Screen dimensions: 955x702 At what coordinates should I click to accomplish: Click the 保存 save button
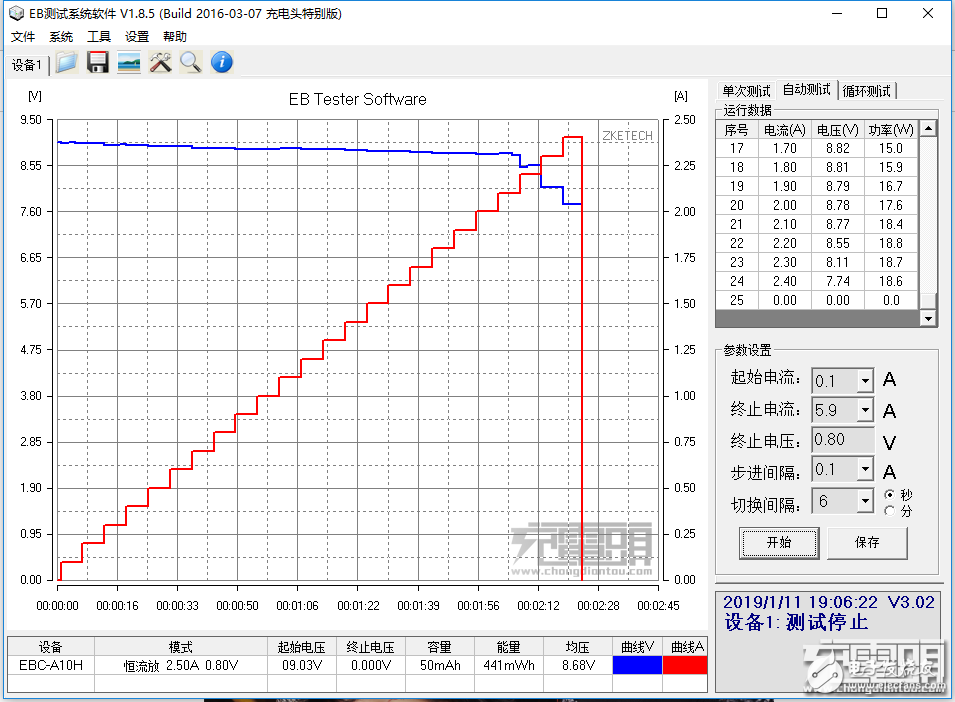(867, 542)
